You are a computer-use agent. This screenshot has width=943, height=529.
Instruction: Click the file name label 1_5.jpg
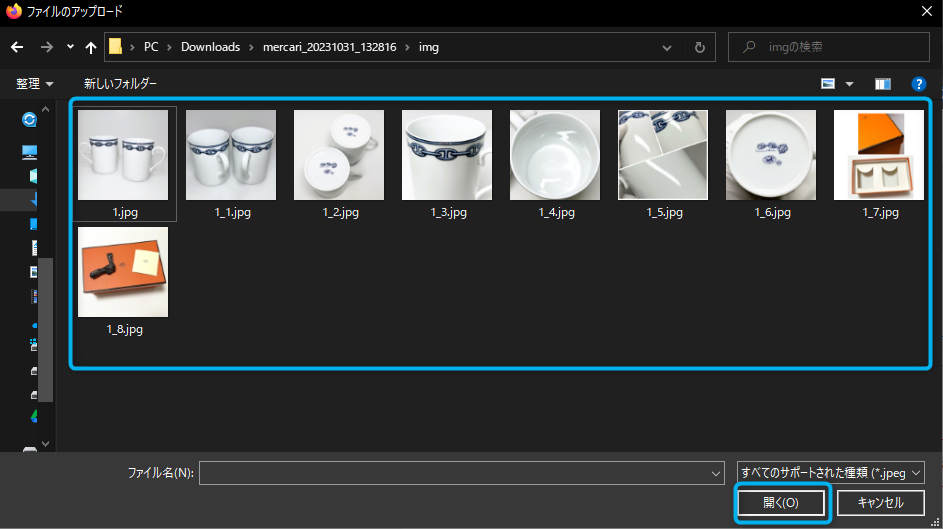pos(665,212)
